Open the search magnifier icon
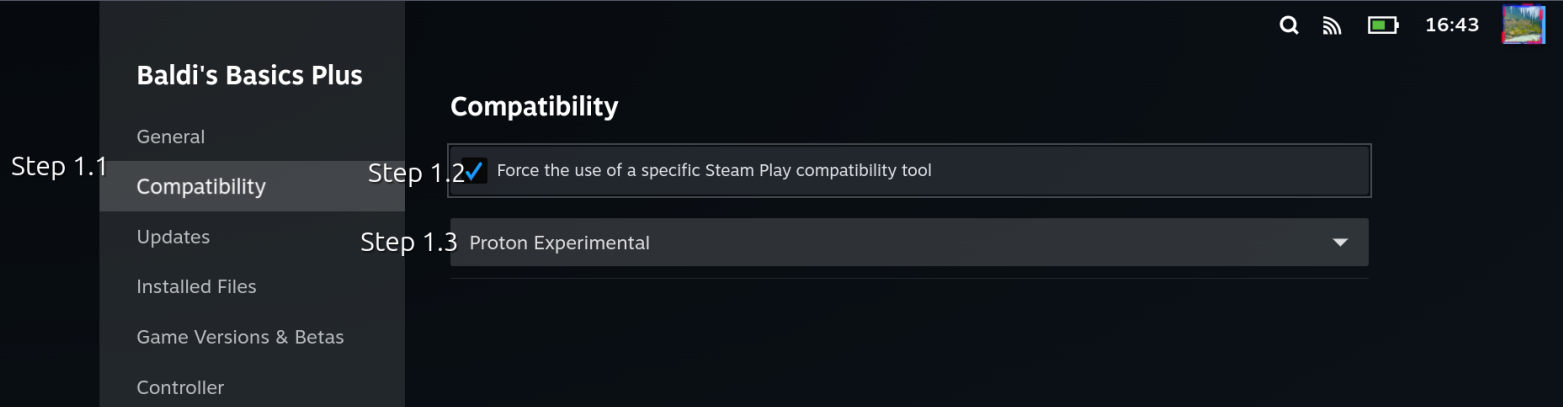The width and height of the screenshot is (1563, 407). (x=1289, y=26)
